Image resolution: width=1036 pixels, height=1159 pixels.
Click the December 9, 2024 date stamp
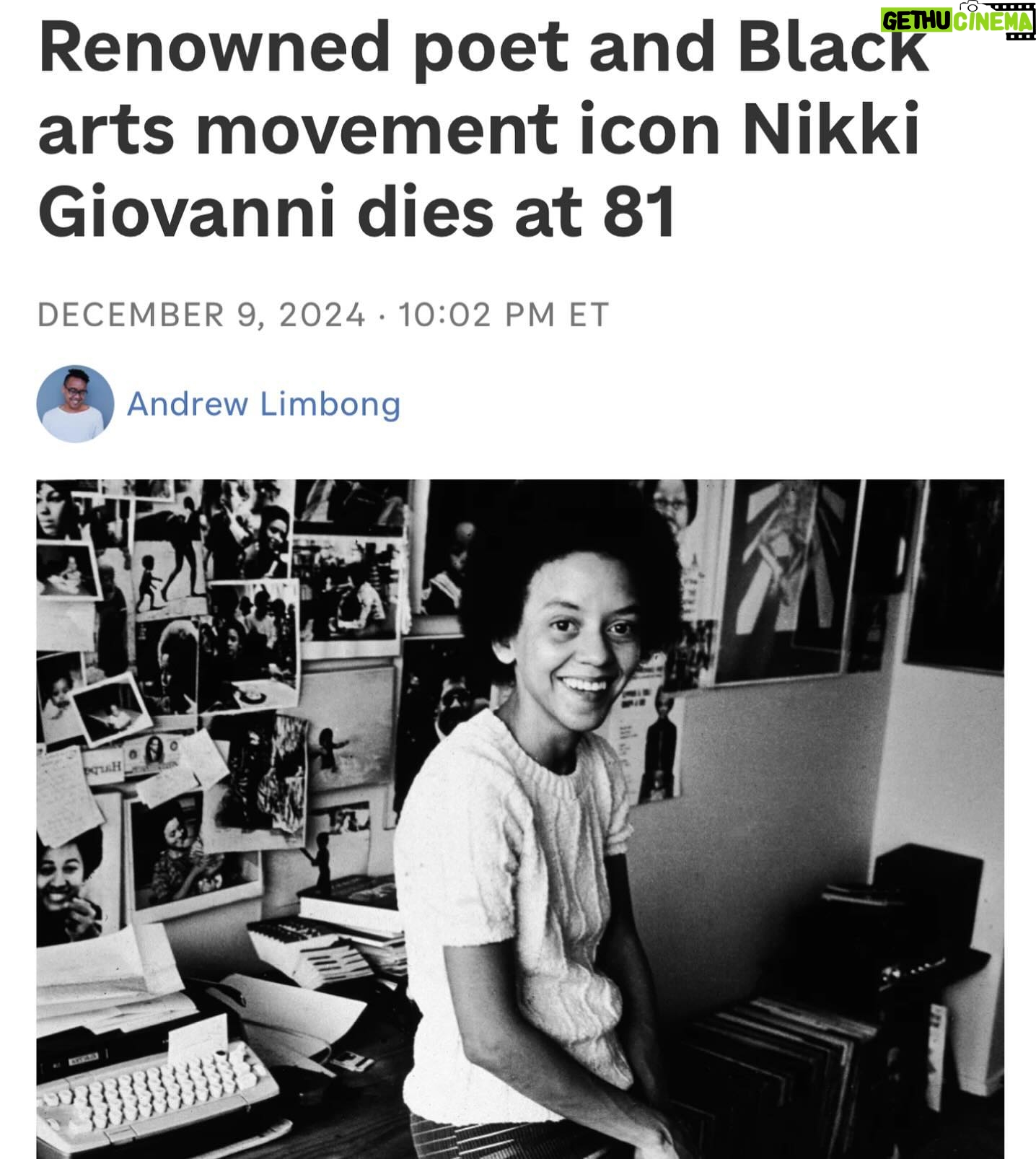(x=201, y=315)
